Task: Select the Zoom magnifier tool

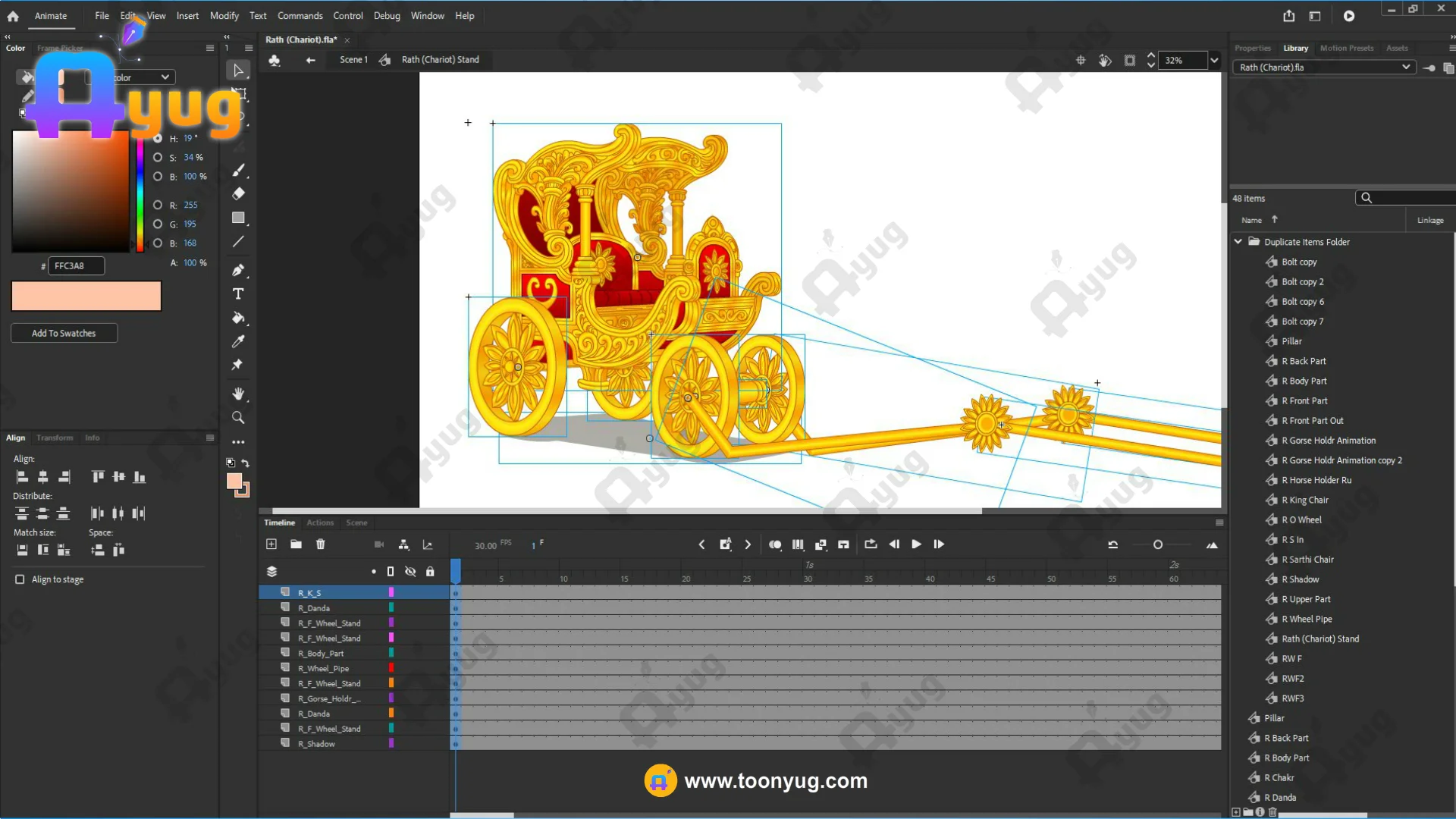Action: [238, 418]
